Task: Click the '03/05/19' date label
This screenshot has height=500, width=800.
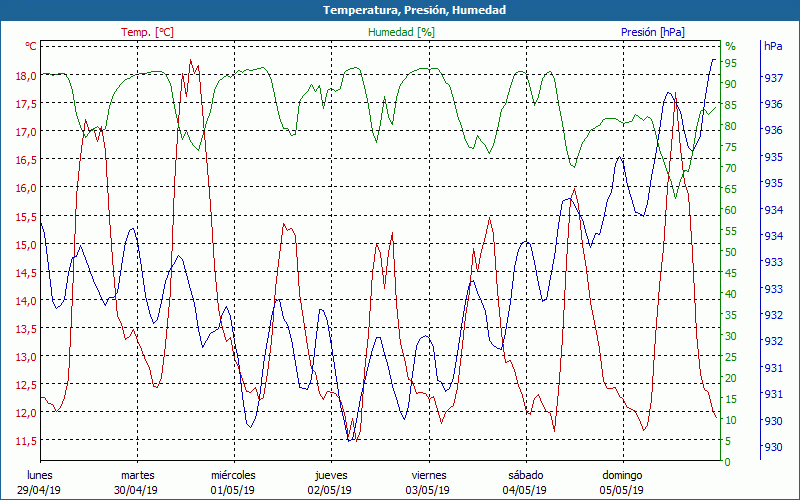Action: [x=428, y=490]
